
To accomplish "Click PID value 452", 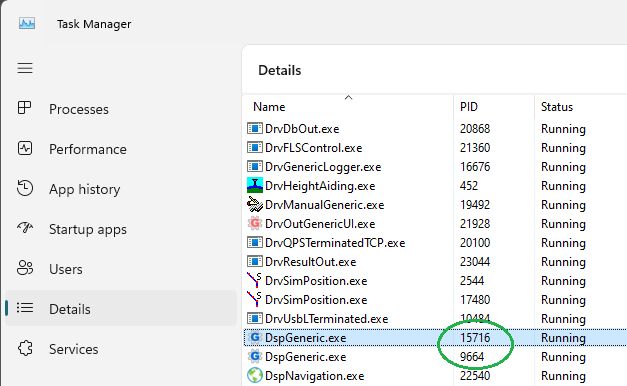I will (x=469, y=186).
